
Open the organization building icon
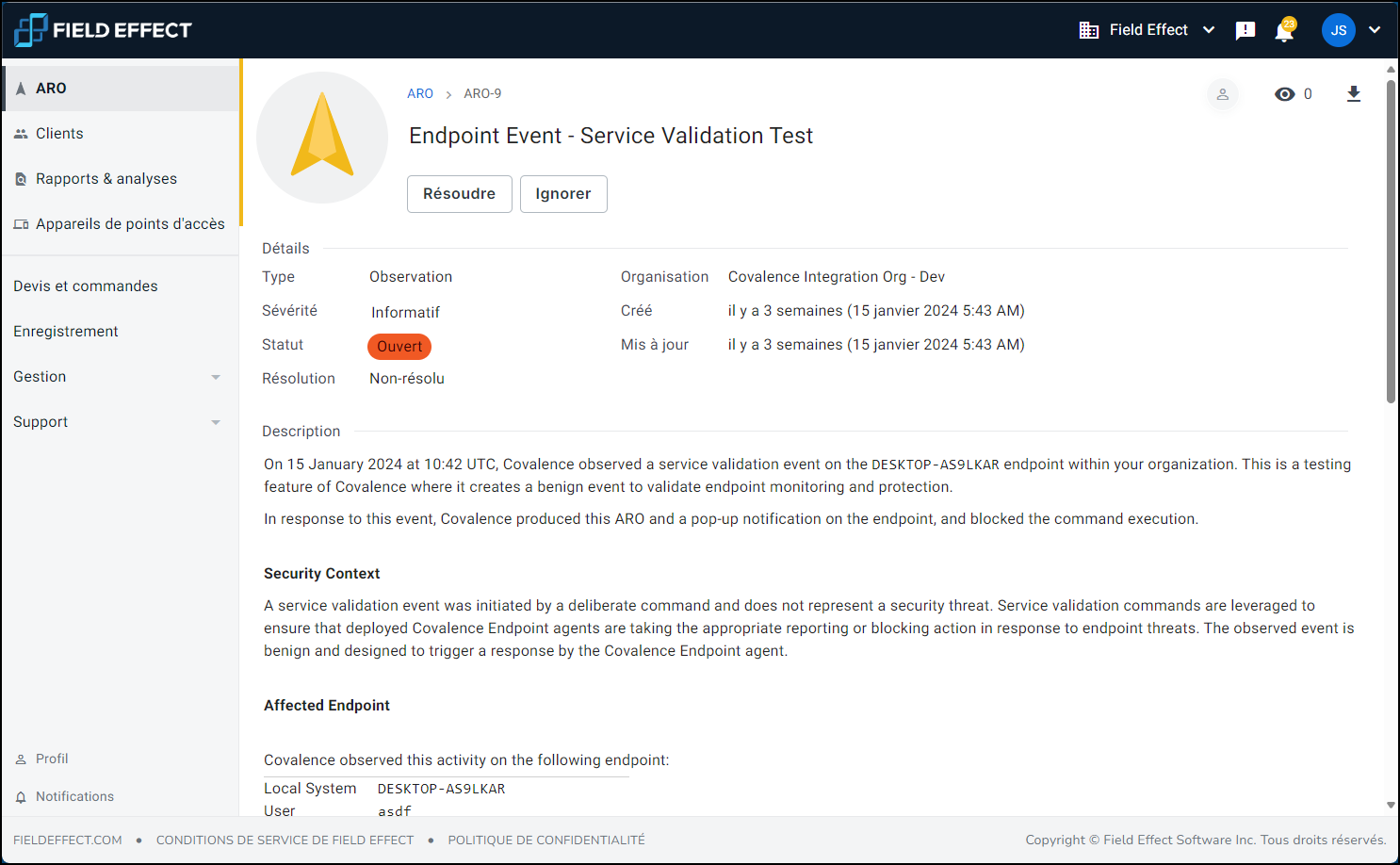pos(1089,30)
